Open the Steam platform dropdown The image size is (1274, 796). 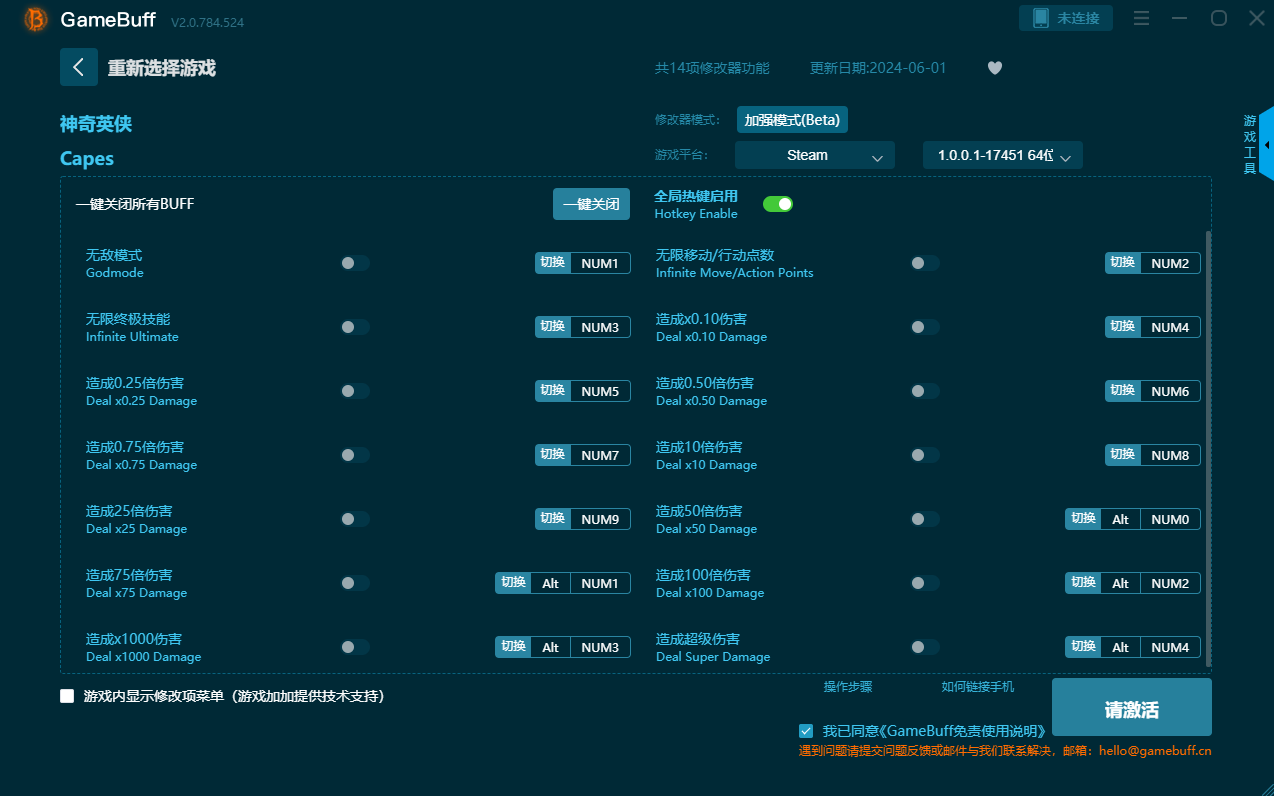pyautogui.click(x=814, y=155)
